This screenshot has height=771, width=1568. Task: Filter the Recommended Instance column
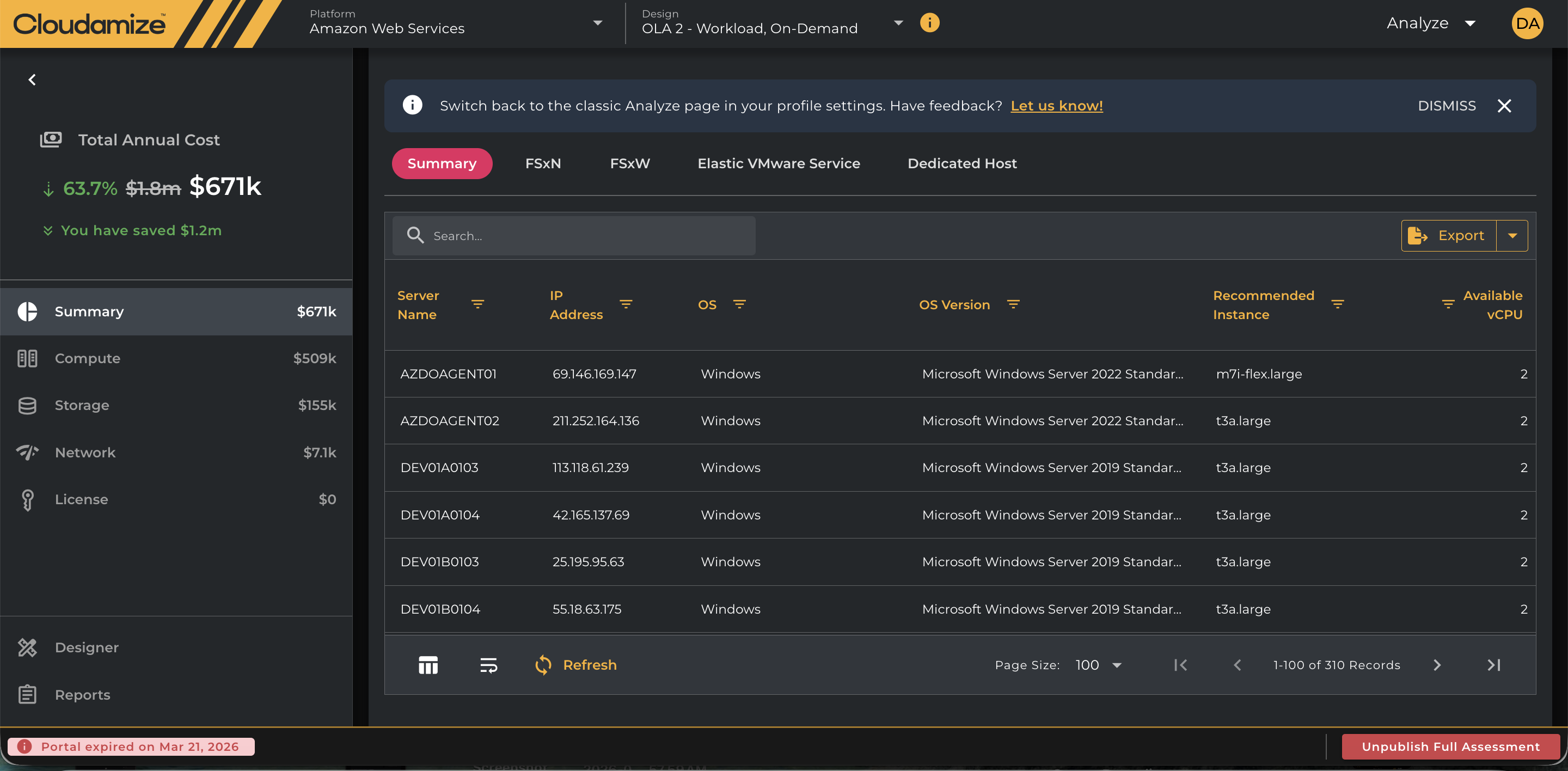pyautogui.click(x=1337, y=304)
